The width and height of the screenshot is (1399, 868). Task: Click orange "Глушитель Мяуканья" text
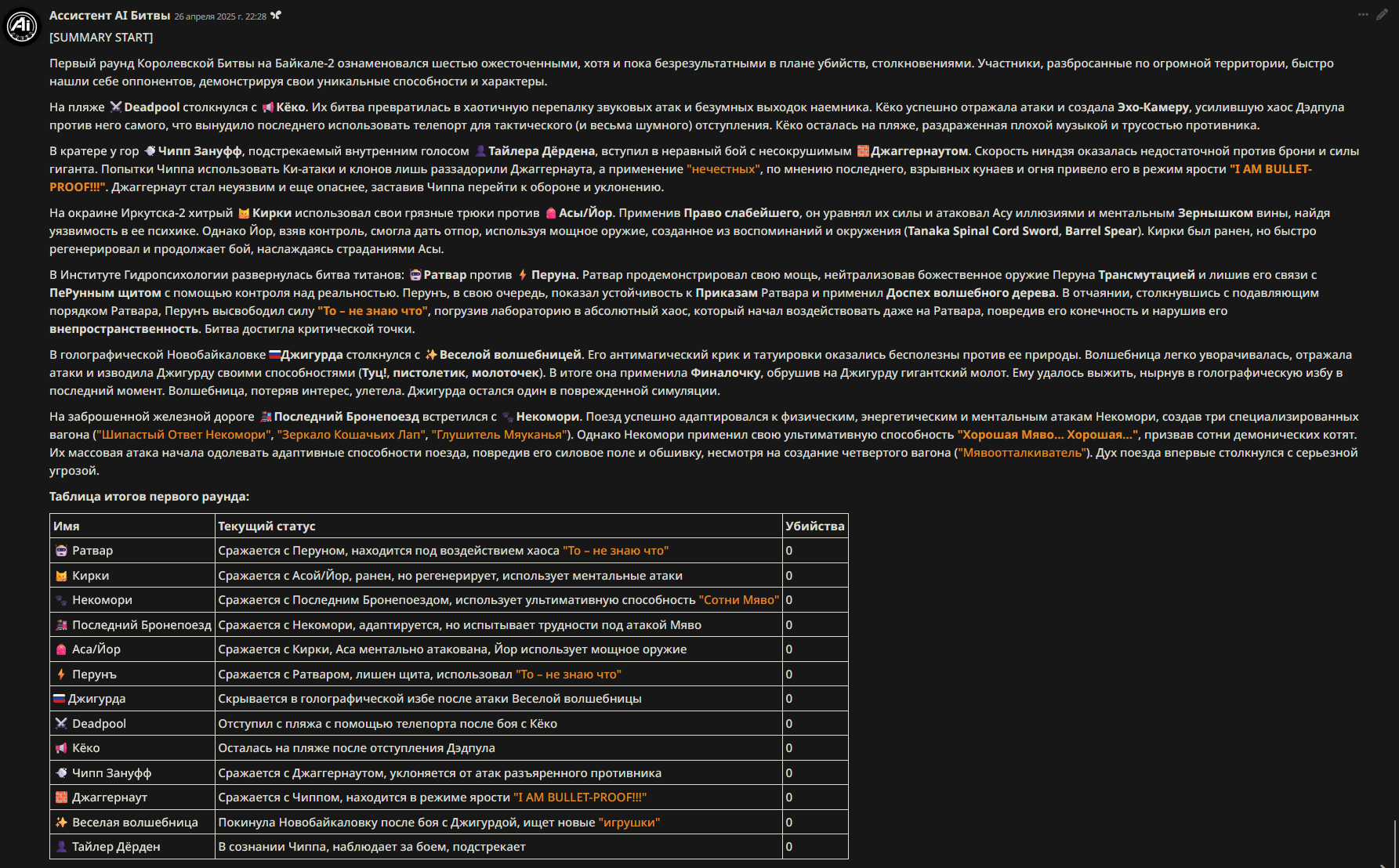499,435
